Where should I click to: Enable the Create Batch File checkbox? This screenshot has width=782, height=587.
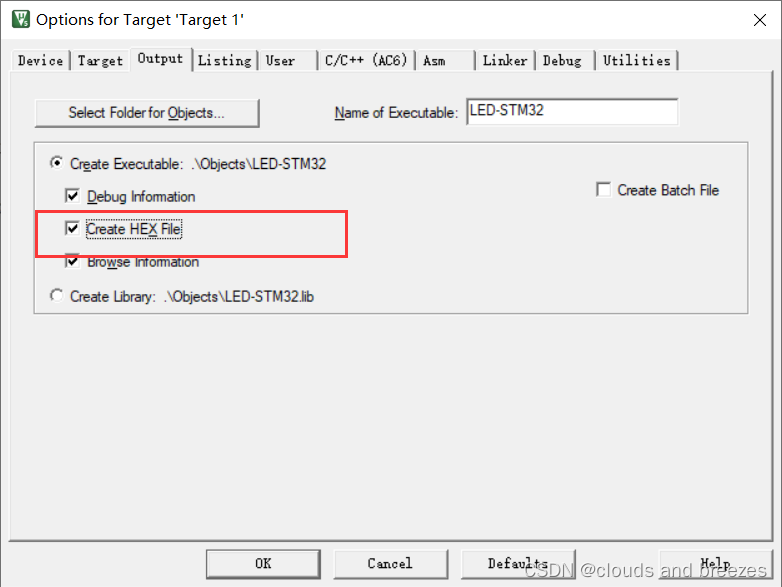[x=603, y=190]
